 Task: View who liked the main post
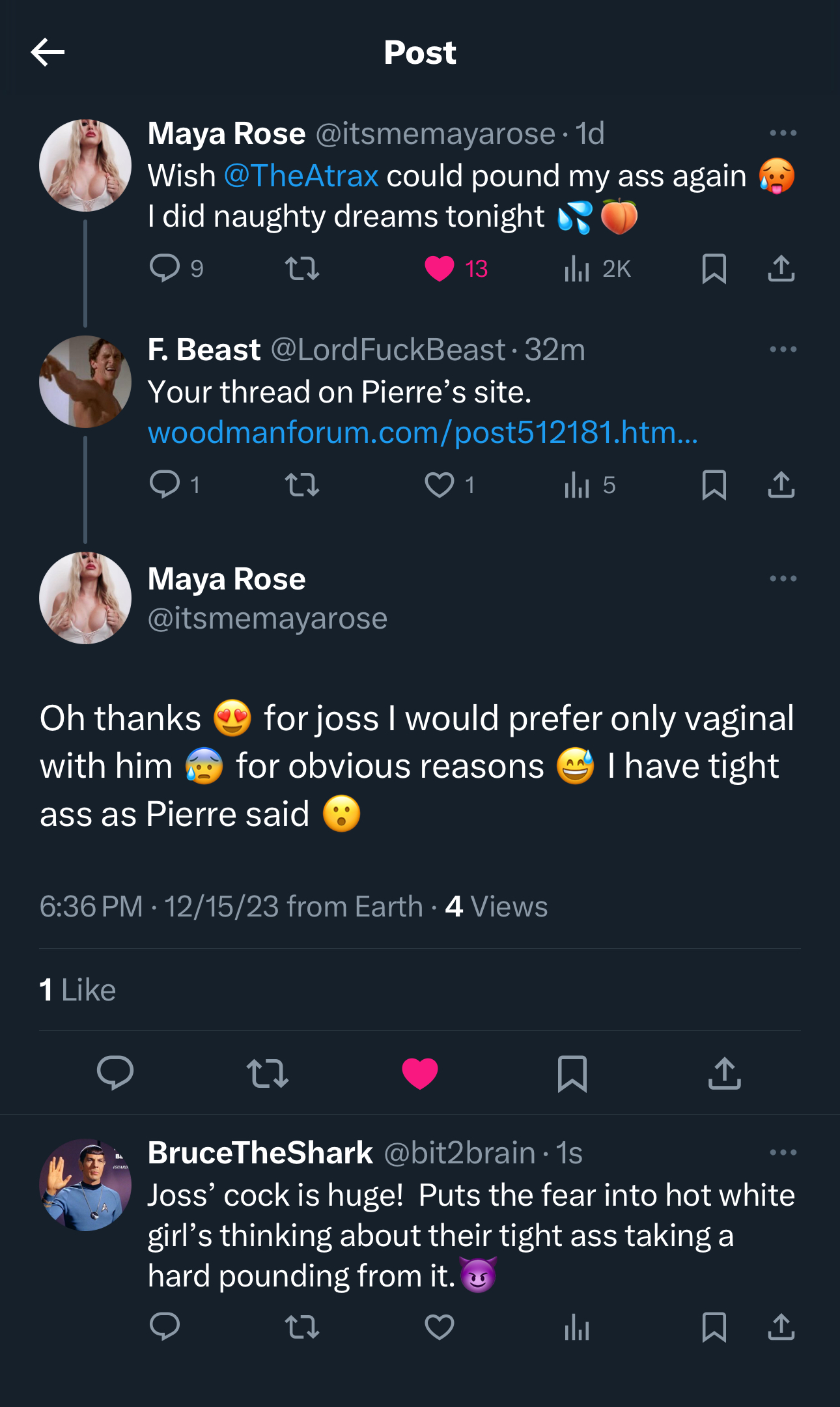pyautogui.click(x=77, y=990)
